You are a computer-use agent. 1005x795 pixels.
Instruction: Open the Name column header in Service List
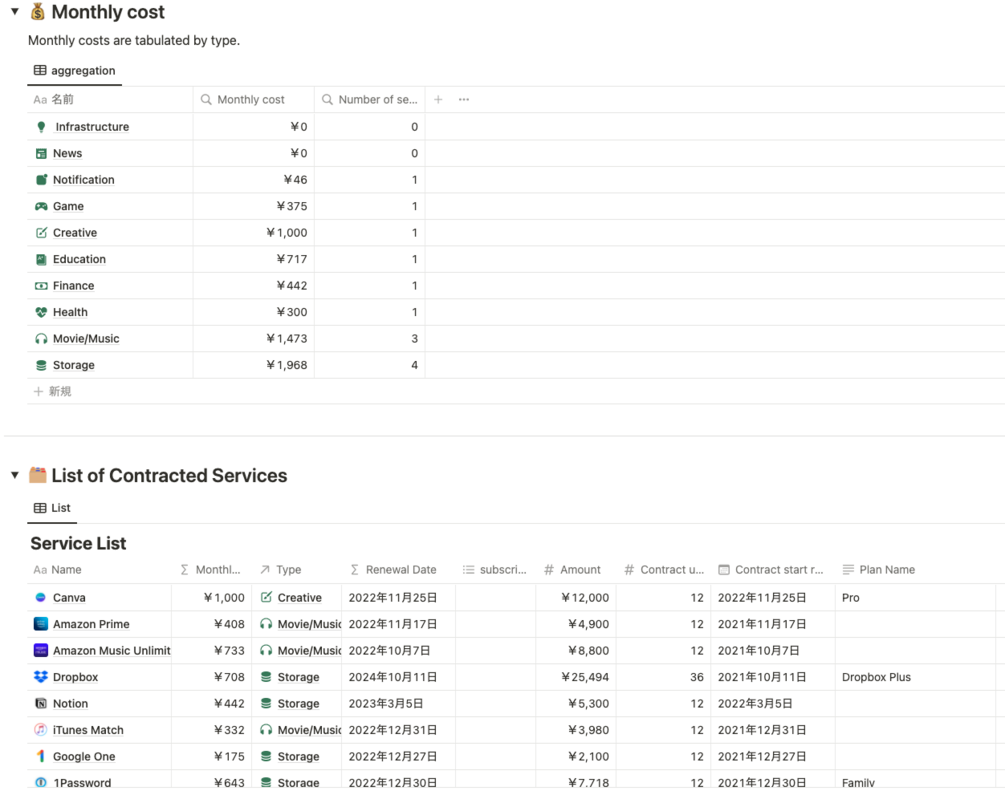(x=99, y=569)
